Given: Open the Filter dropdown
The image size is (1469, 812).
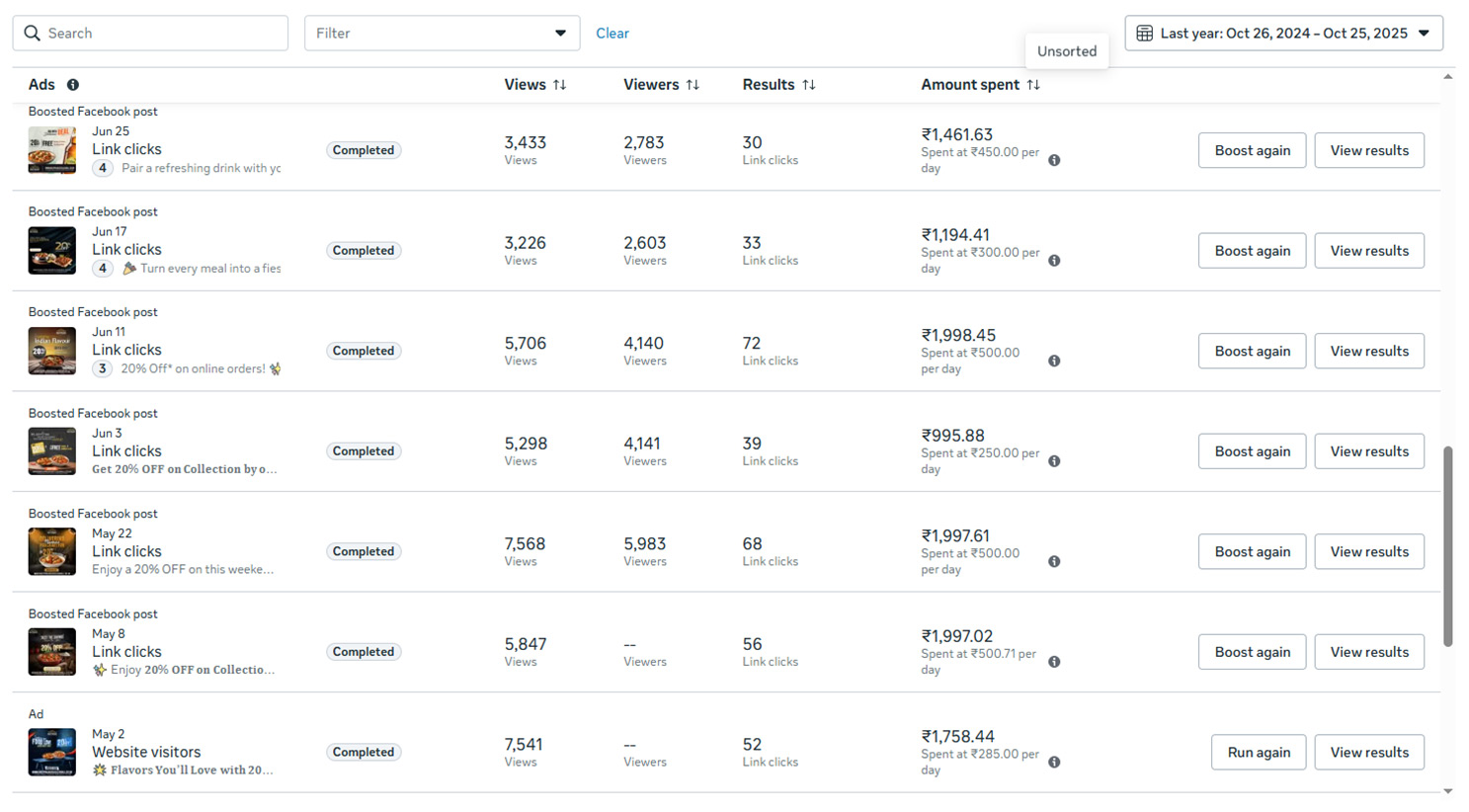Looking at the screenshot, I should (x=442, y=34).
